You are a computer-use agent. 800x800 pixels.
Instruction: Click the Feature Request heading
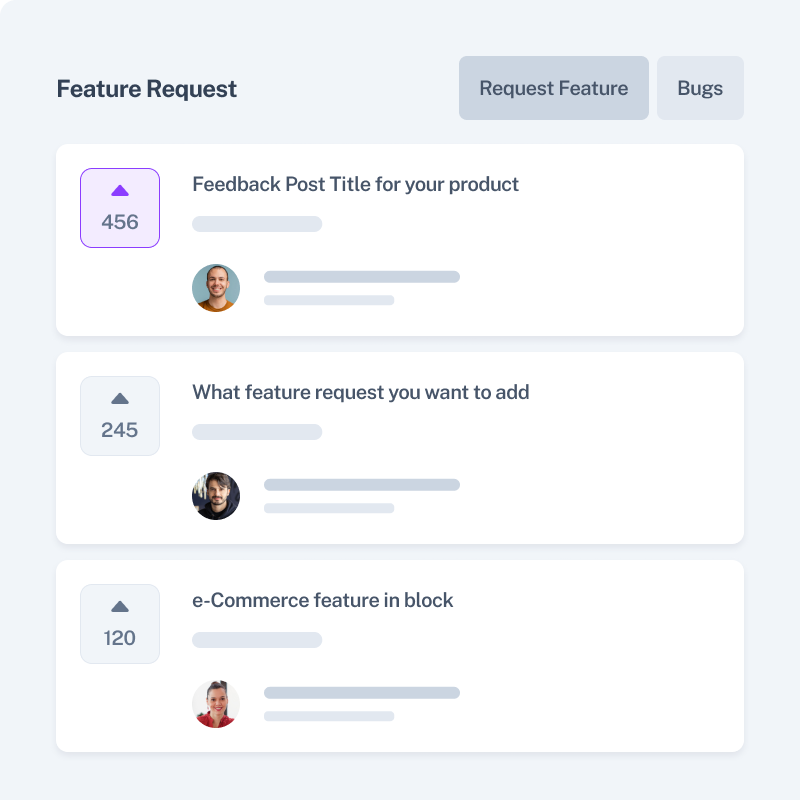[147, 89]
